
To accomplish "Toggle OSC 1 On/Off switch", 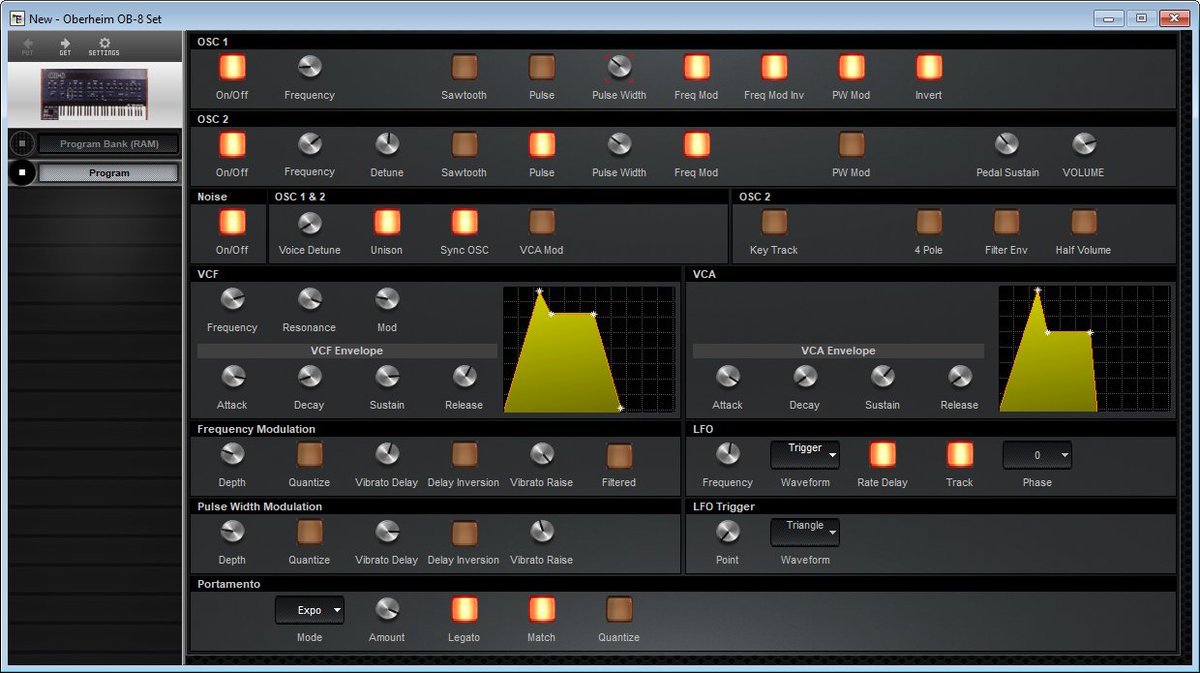I will click(x=232, y=67).
